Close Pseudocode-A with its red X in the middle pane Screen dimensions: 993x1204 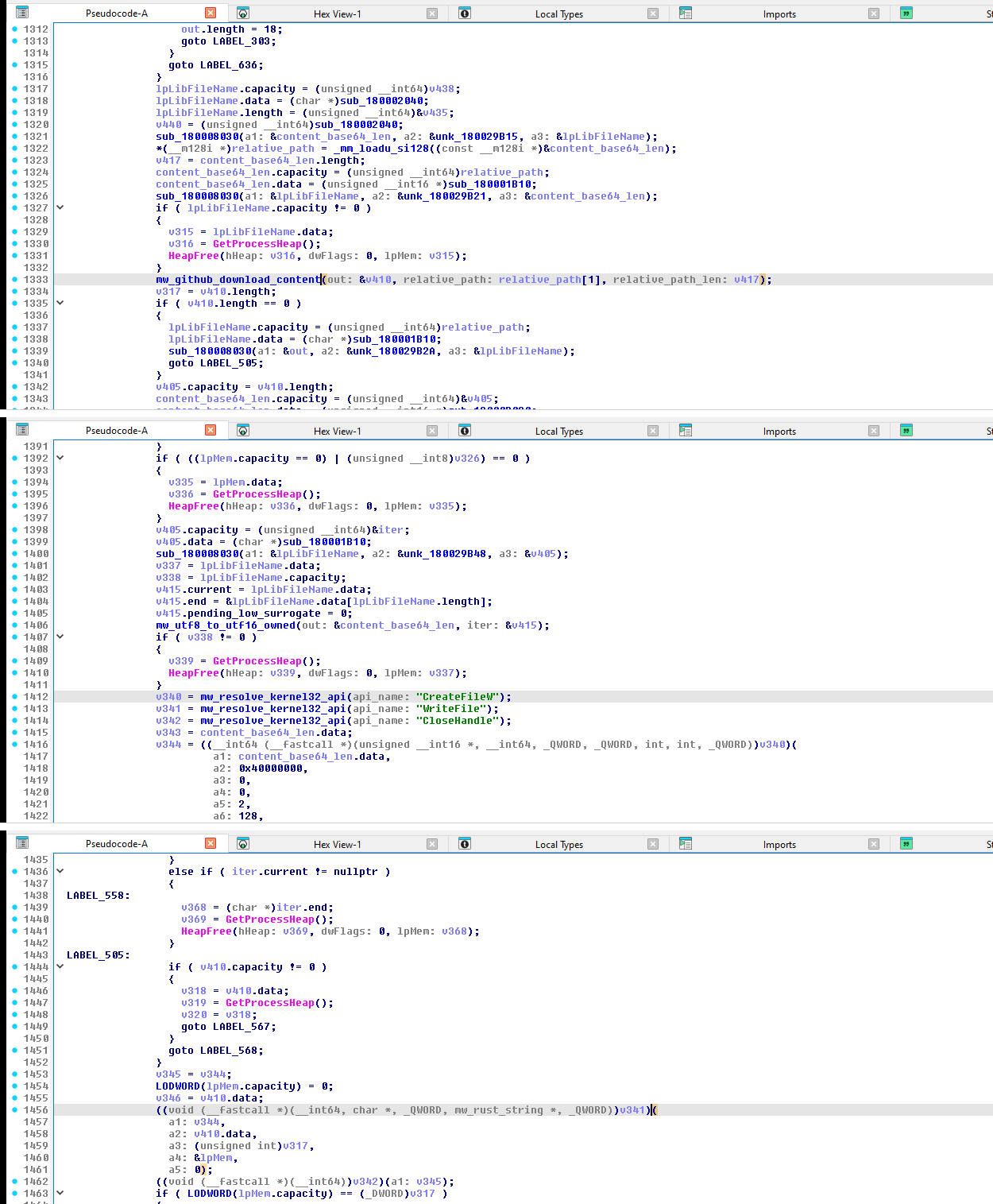211,430
